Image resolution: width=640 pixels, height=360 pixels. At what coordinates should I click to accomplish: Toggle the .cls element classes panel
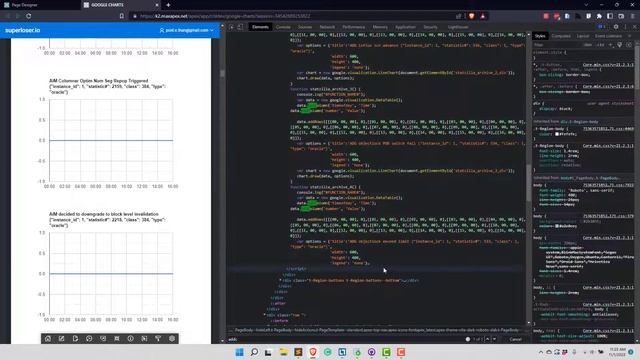click(600, 45)
